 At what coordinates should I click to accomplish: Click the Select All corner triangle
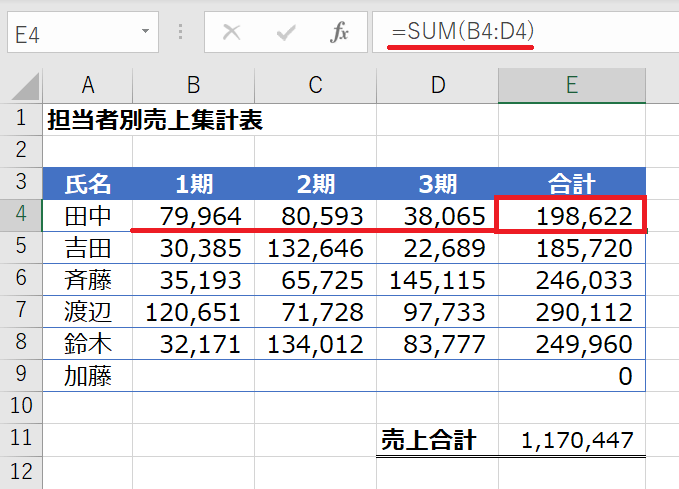pos(22,86)
